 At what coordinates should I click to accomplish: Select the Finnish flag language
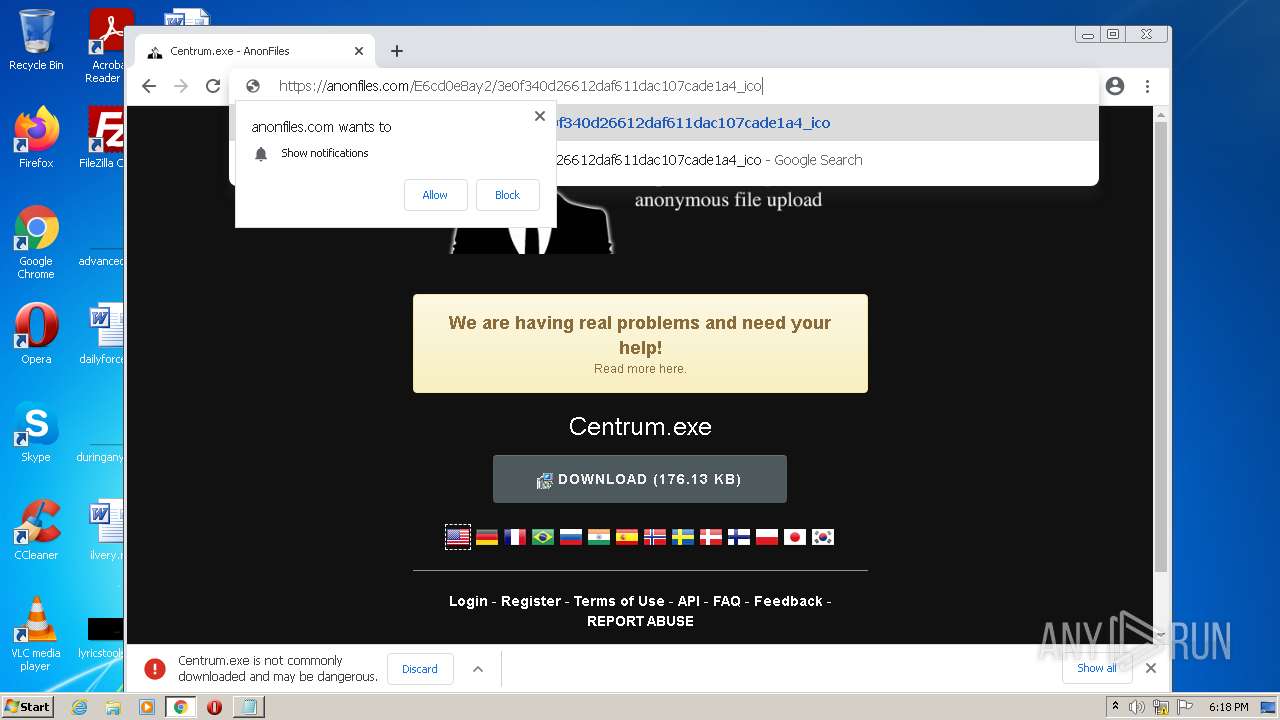(739, 537)
